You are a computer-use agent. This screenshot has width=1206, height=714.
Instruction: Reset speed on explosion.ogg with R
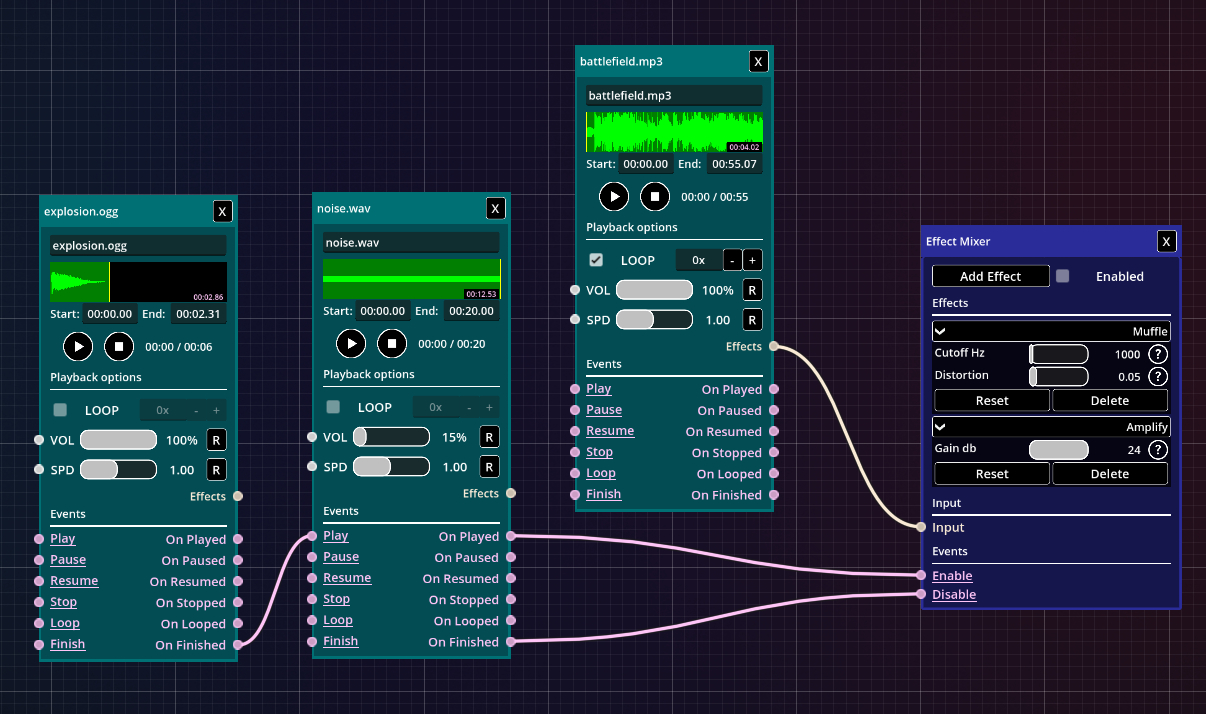coord(216,470)
